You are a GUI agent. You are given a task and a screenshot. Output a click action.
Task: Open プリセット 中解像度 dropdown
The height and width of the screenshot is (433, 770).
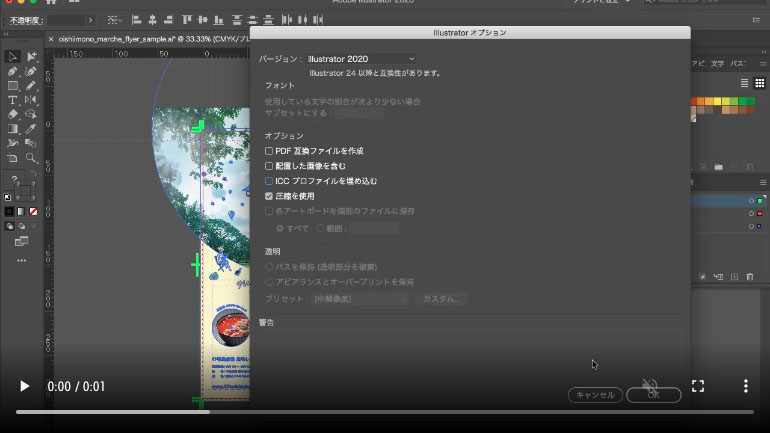pyautogui.click(x=361, y=299)
